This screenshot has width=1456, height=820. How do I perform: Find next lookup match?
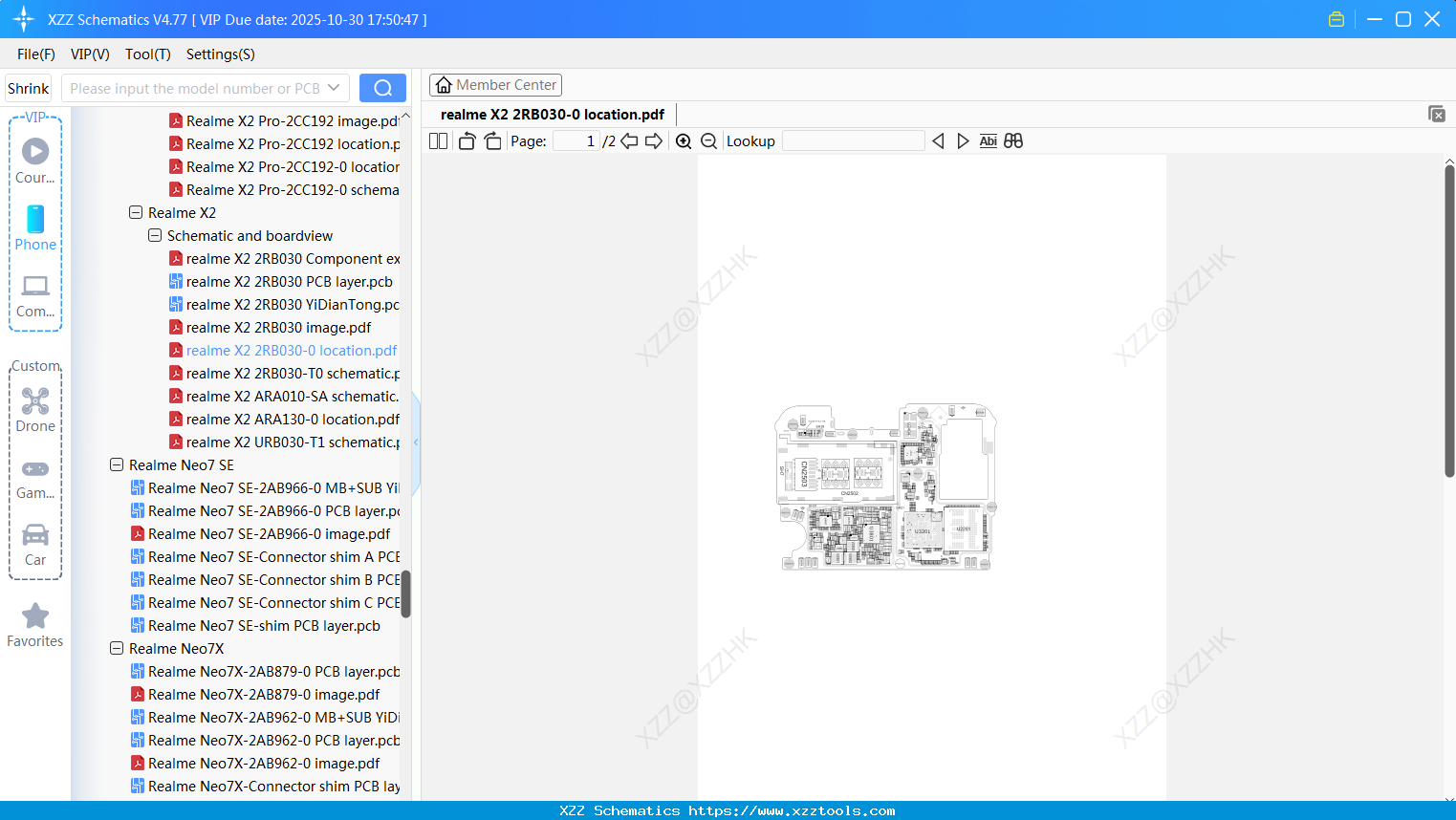[x=963, y=141]
